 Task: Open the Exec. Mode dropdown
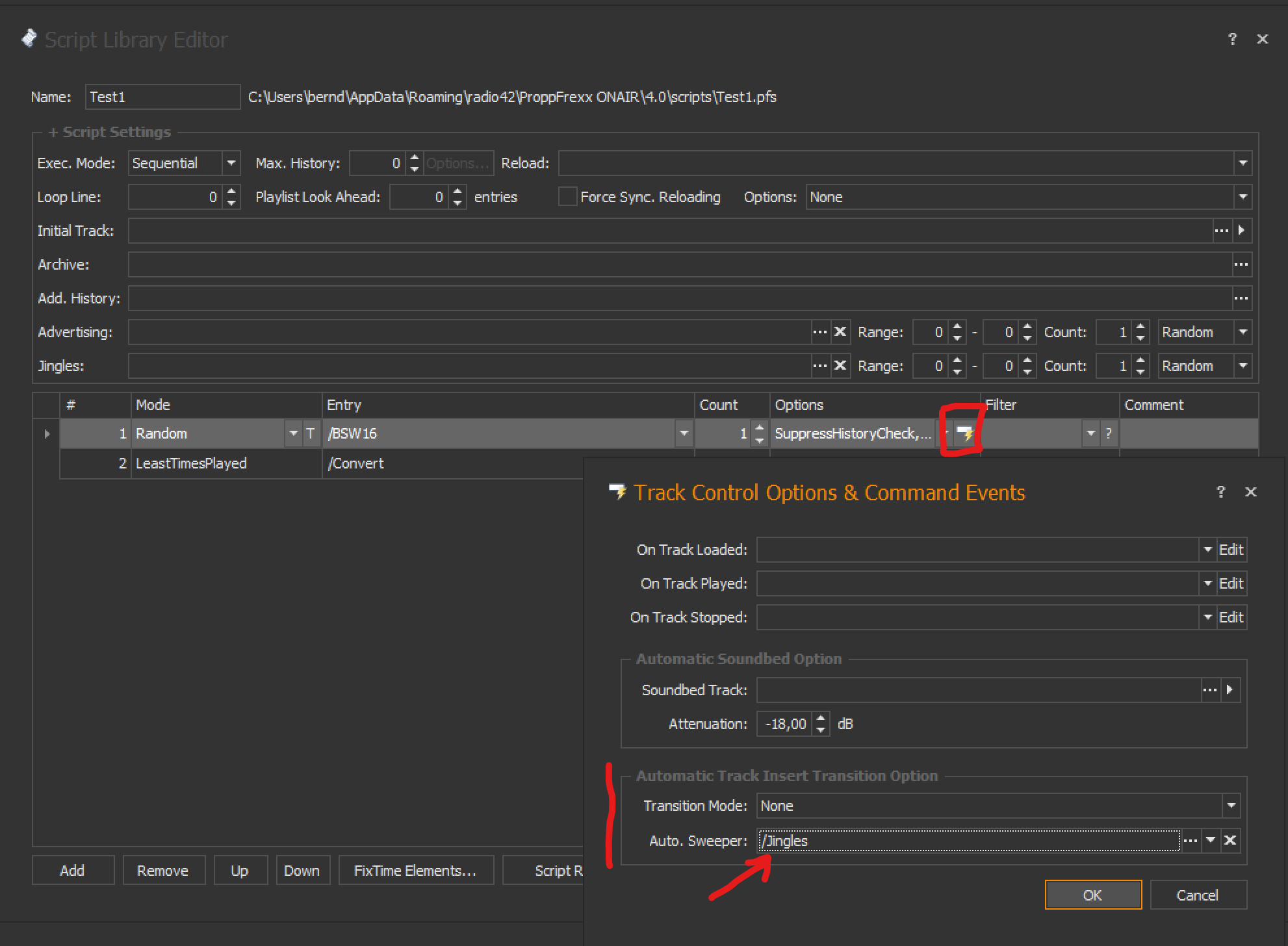click(x=231, y=163)
